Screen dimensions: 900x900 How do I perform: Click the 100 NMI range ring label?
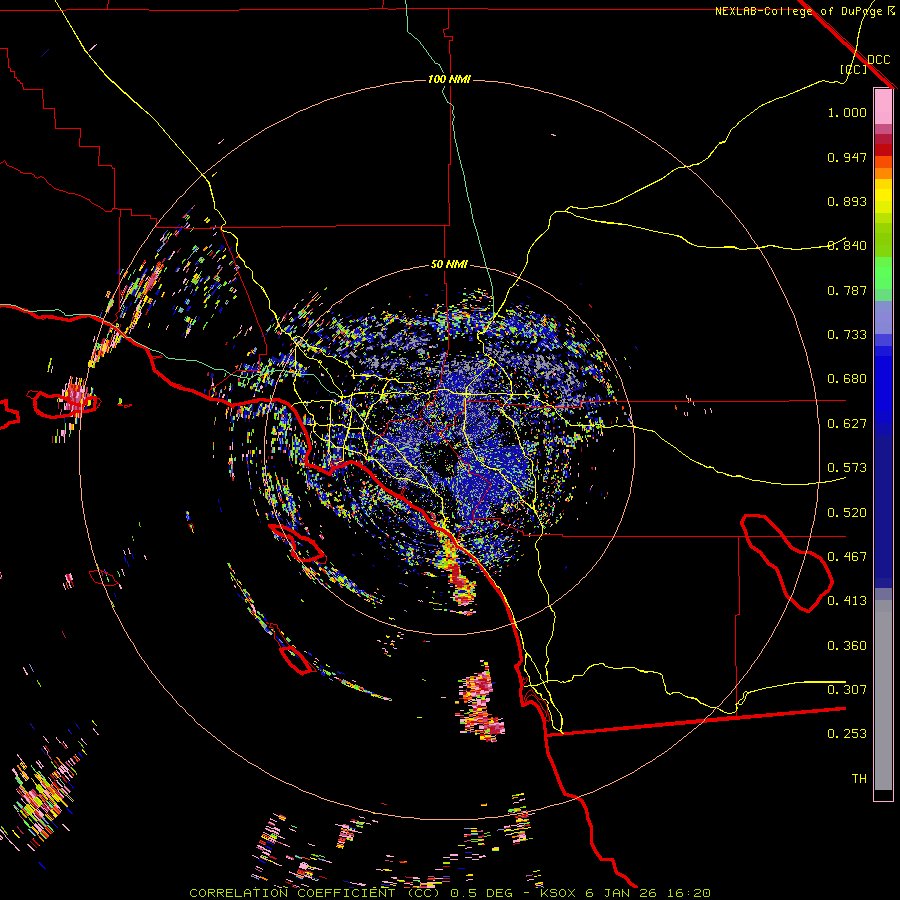[x=449, y=79]
